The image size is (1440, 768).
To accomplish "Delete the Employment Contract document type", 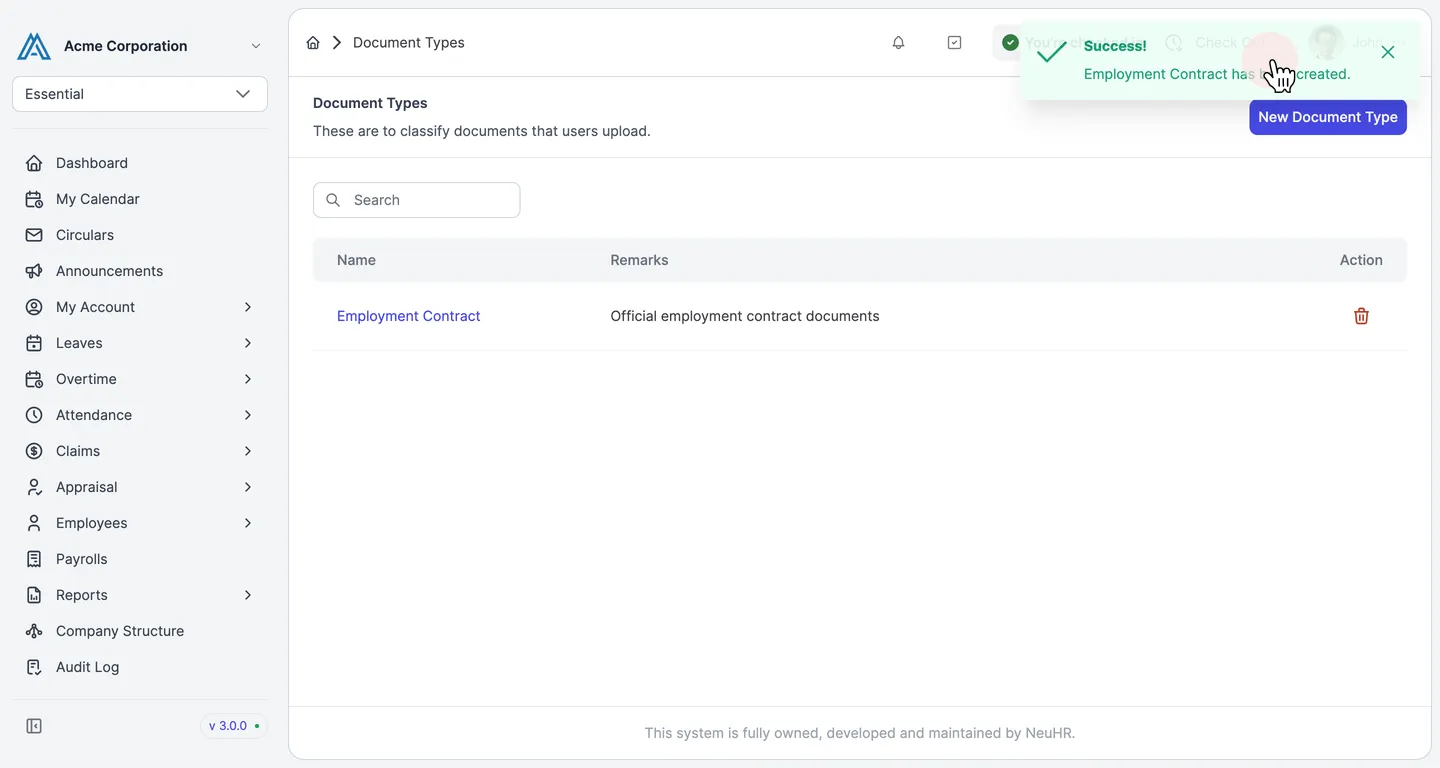I will [1361, 316].
